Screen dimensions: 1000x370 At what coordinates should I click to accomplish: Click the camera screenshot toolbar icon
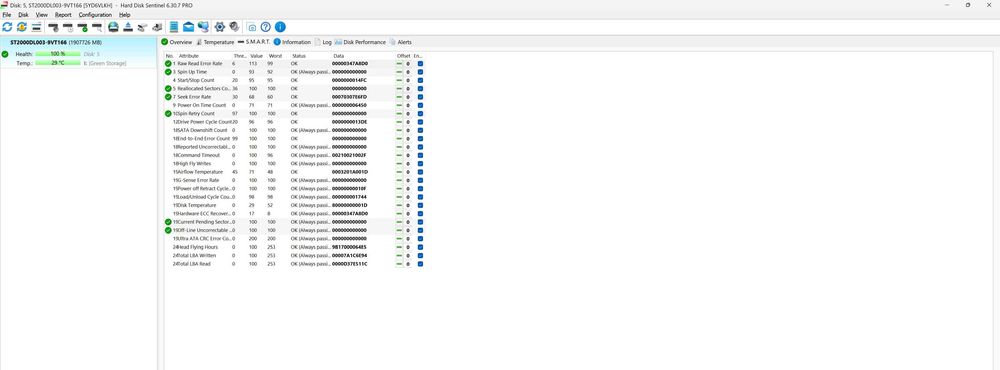[252, 27]
